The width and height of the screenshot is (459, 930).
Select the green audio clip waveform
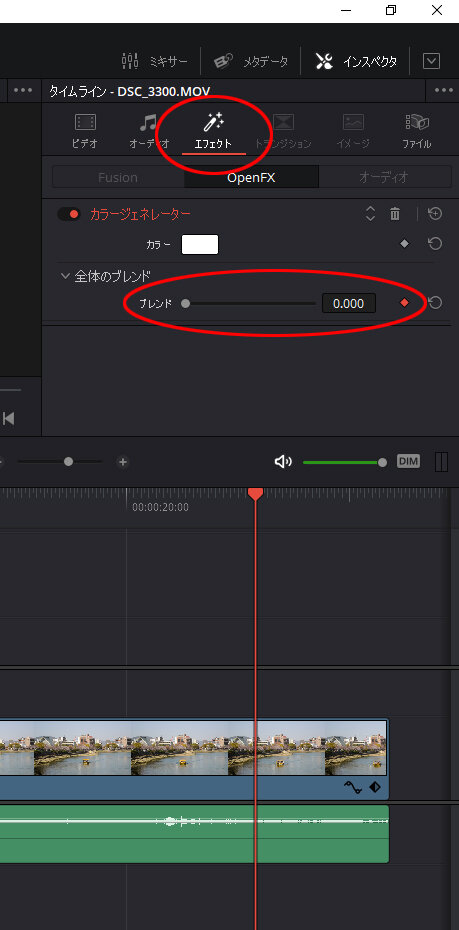(x=194, y=834)
